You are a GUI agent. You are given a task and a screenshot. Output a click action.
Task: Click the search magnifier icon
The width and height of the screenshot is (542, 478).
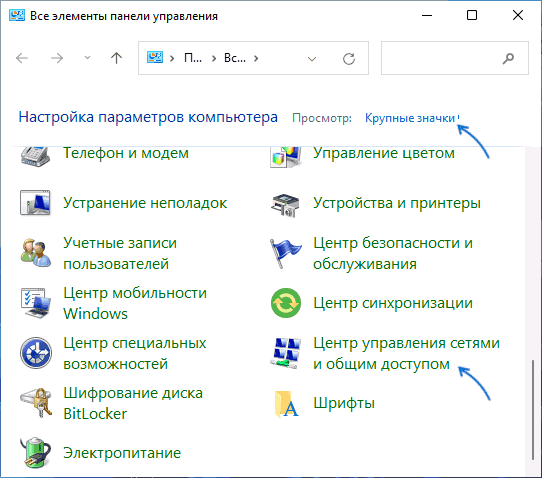coord(508,58)
